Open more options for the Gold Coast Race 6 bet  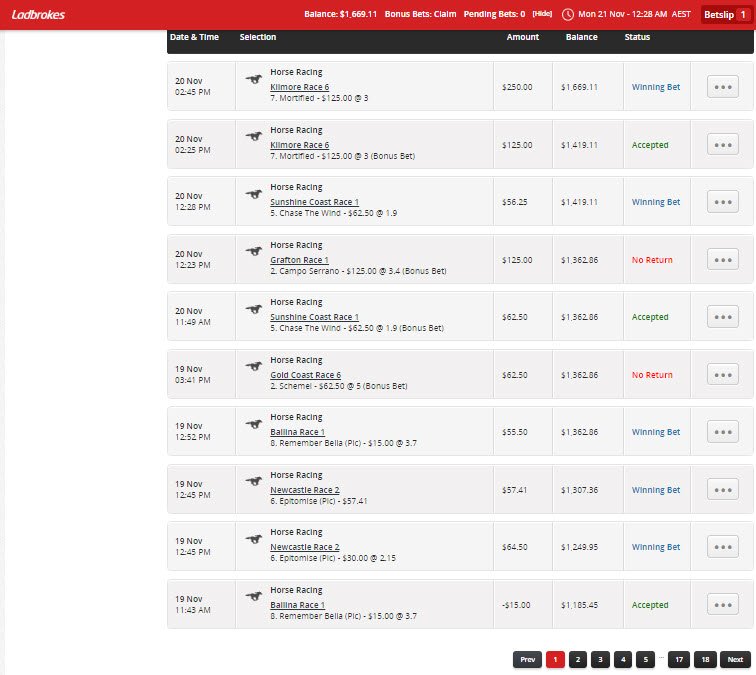723,375
